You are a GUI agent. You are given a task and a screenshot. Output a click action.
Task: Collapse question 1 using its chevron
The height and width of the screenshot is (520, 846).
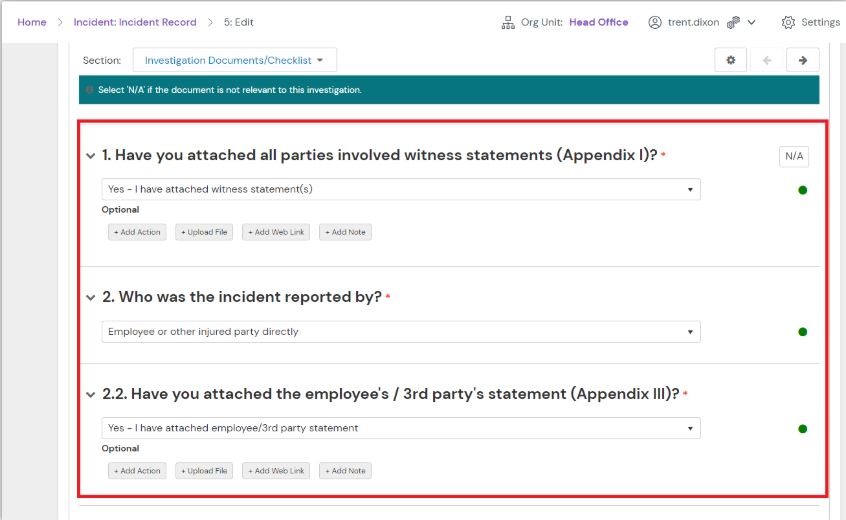click(x=90, y=156)
